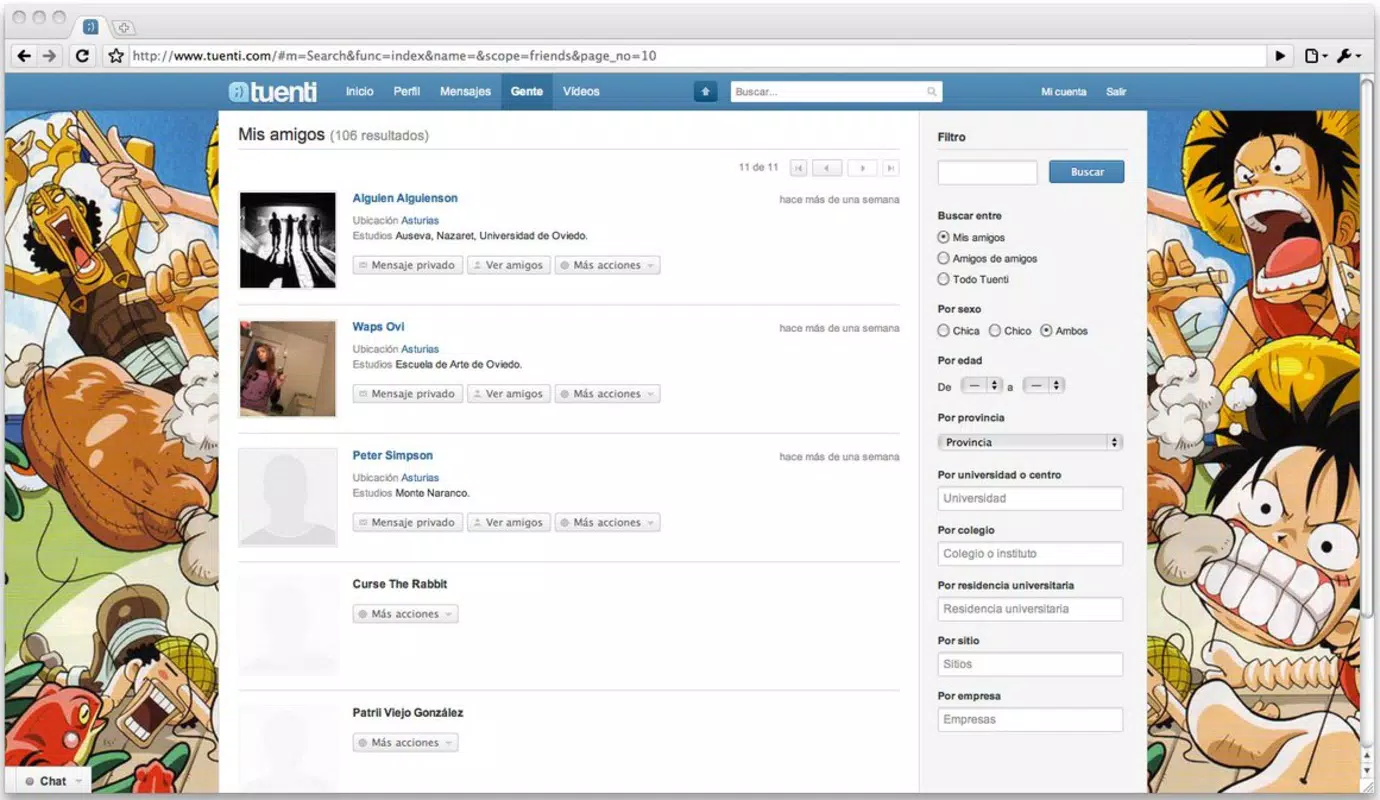Screen dimensions: 1380x800
Task: Click the blue Buscar filter button
Action: (x=1087, y=172)
